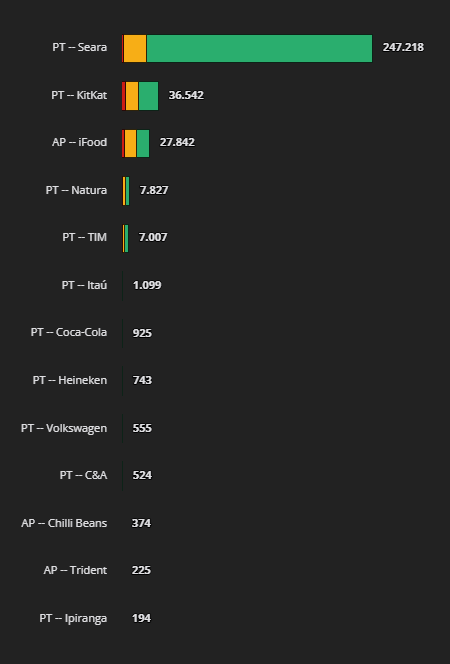Click the red segment of PT – KitKat bar
Image resolution: width=450 pixels, height=664 pixels.
click(x=124, y=96)
